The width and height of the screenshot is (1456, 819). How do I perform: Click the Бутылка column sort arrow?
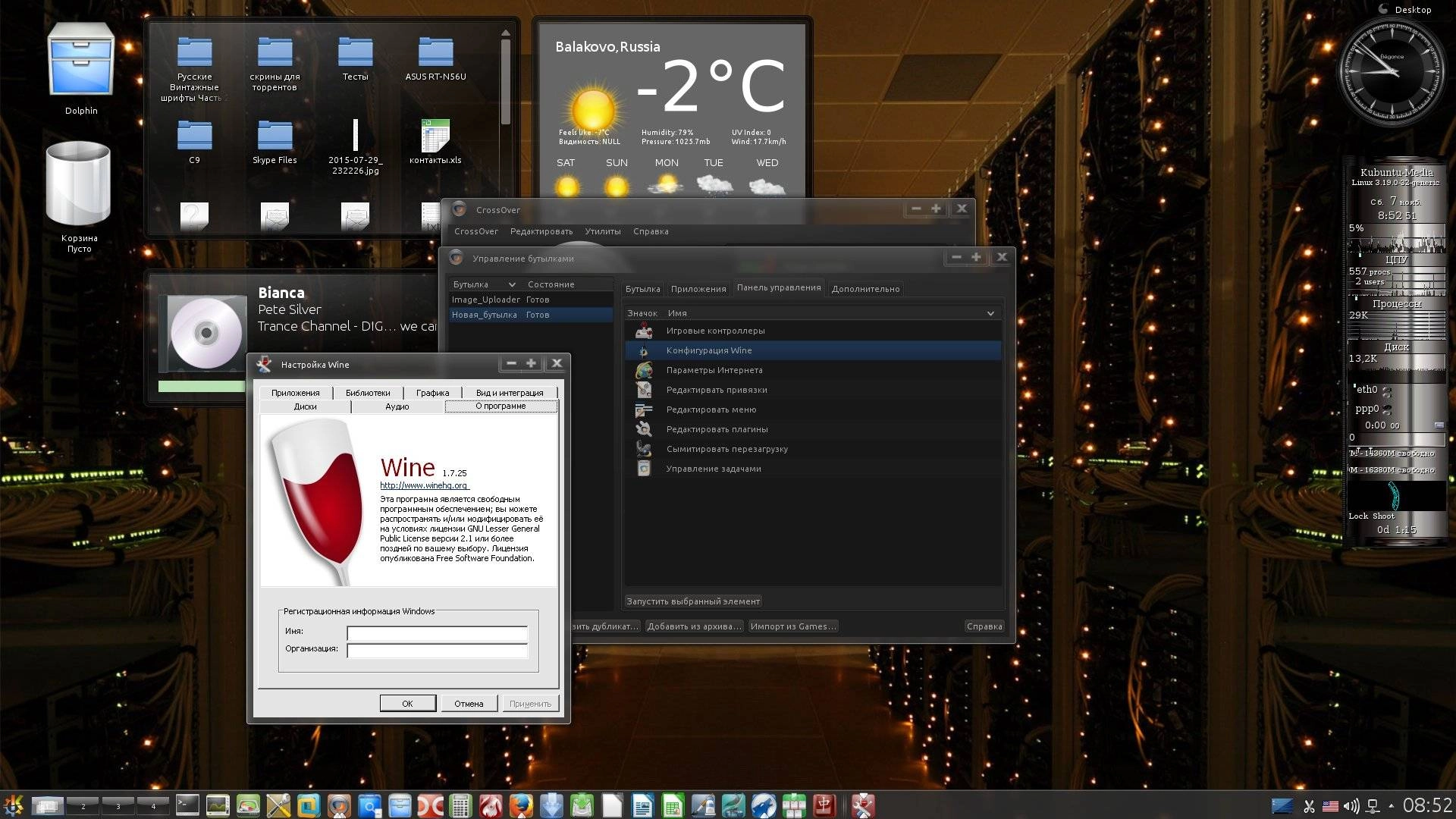pos(512,284)
